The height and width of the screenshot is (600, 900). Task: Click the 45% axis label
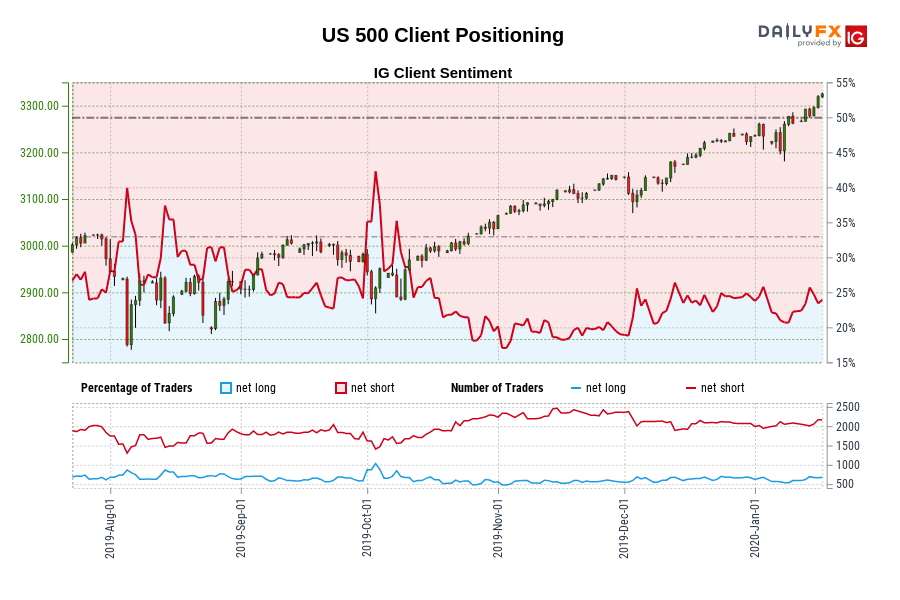click(845, 153)
